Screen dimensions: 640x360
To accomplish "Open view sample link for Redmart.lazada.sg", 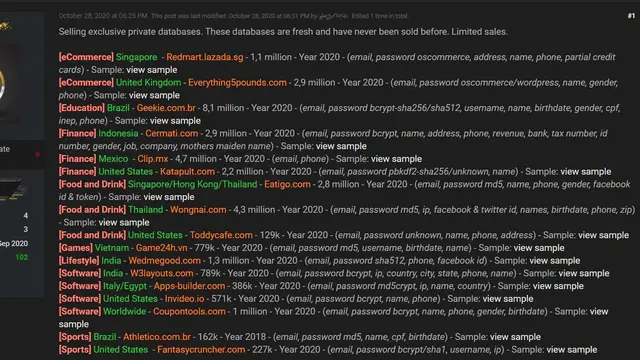I will coord(152,70).
